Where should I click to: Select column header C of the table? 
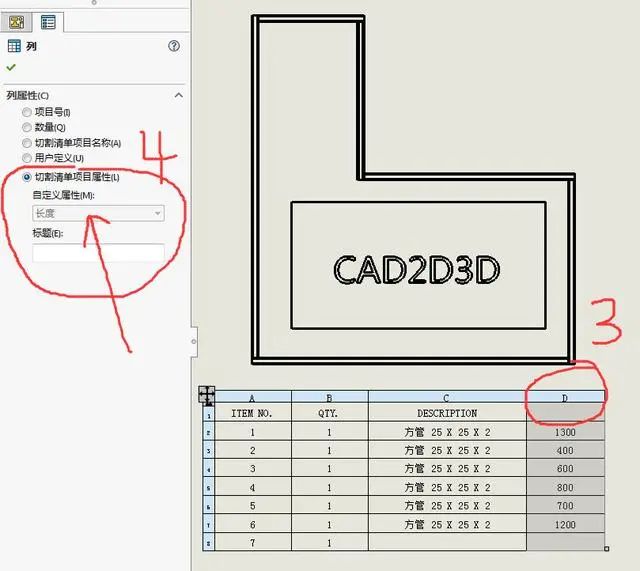447,398
